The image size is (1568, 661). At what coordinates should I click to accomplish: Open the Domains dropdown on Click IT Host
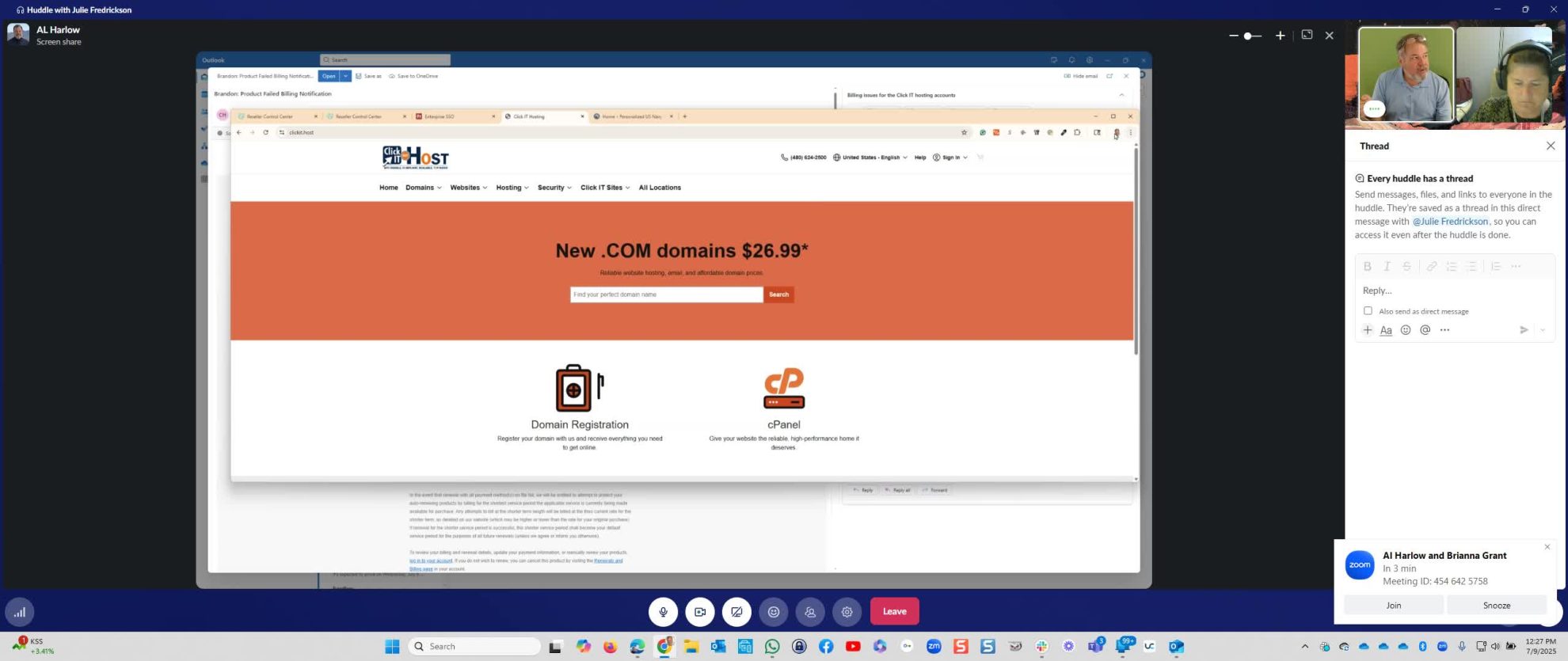424,188
